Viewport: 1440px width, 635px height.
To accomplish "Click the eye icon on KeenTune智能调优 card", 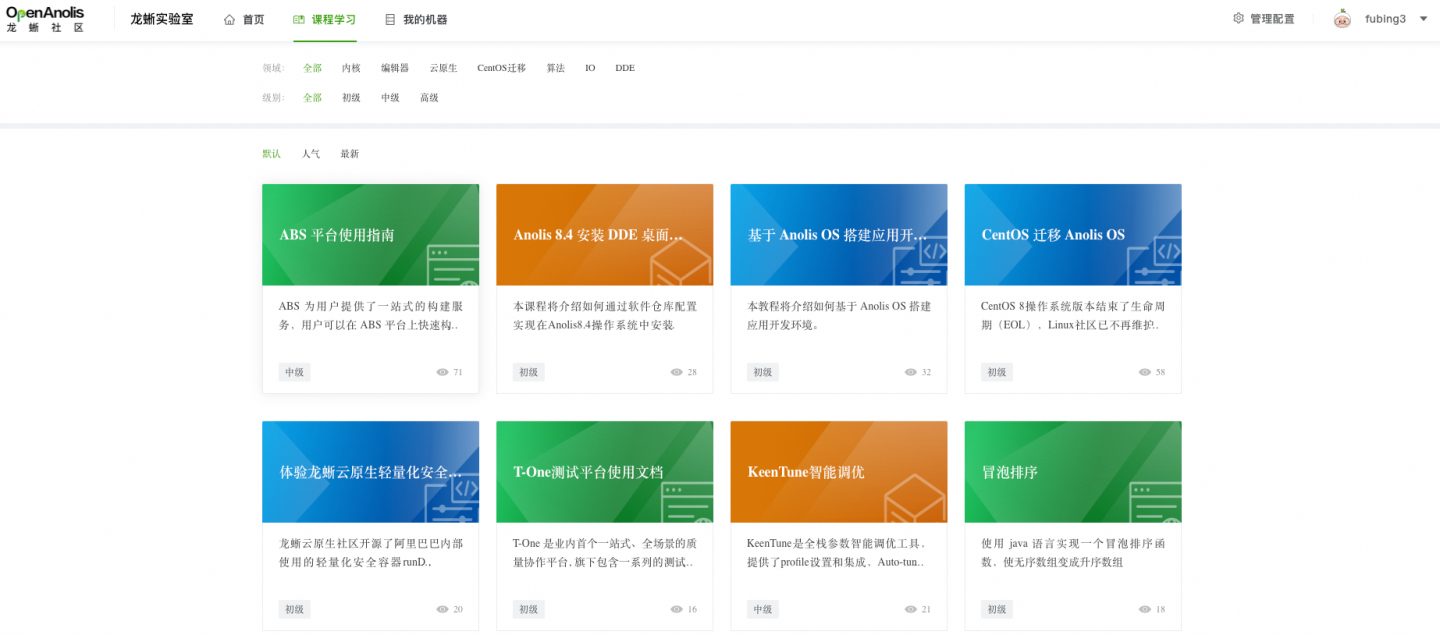I will tap(911, 609).
